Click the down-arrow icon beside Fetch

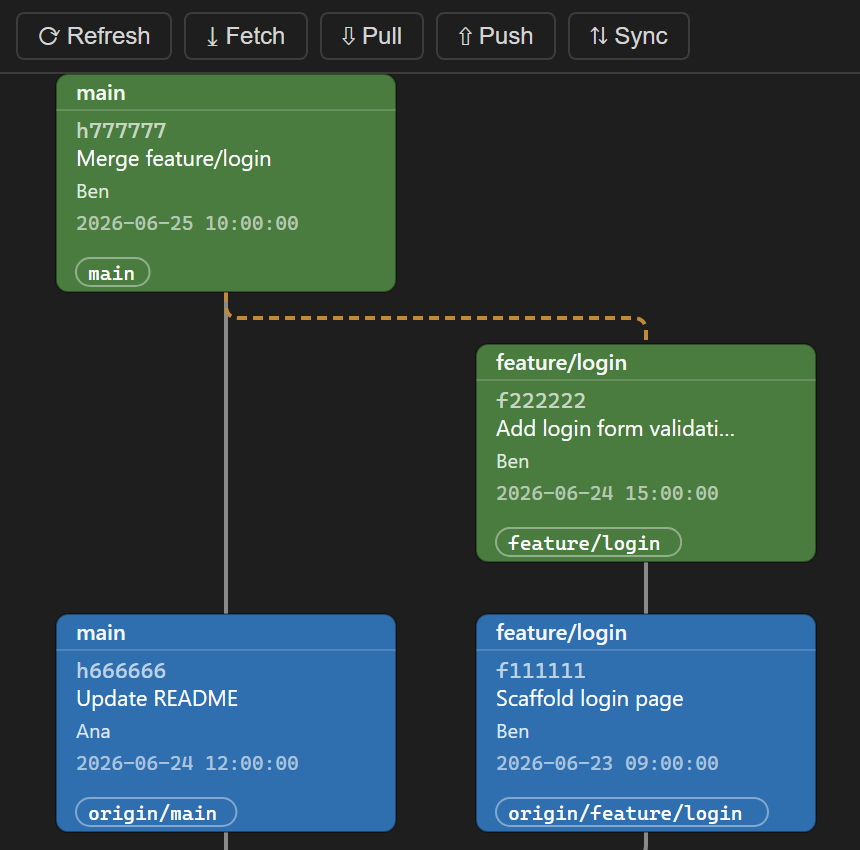(x=212, y=37)
